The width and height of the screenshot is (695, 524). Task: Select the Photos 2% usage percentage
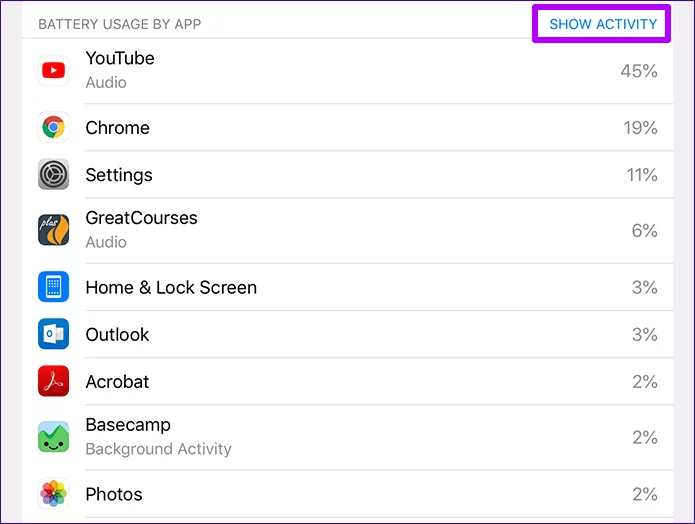(644, 494)
